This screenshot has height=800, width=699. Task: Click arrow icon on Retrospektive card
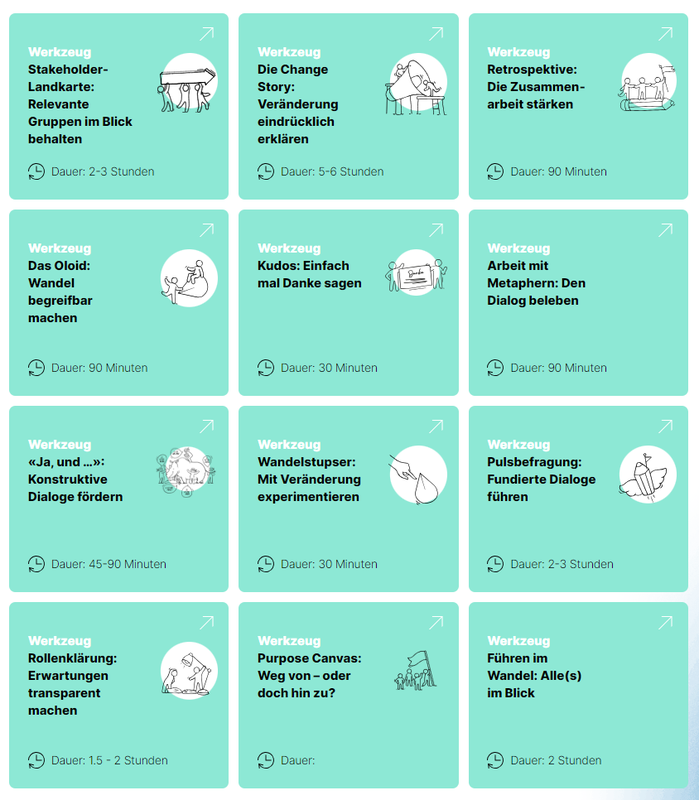(x=666, y=34)
